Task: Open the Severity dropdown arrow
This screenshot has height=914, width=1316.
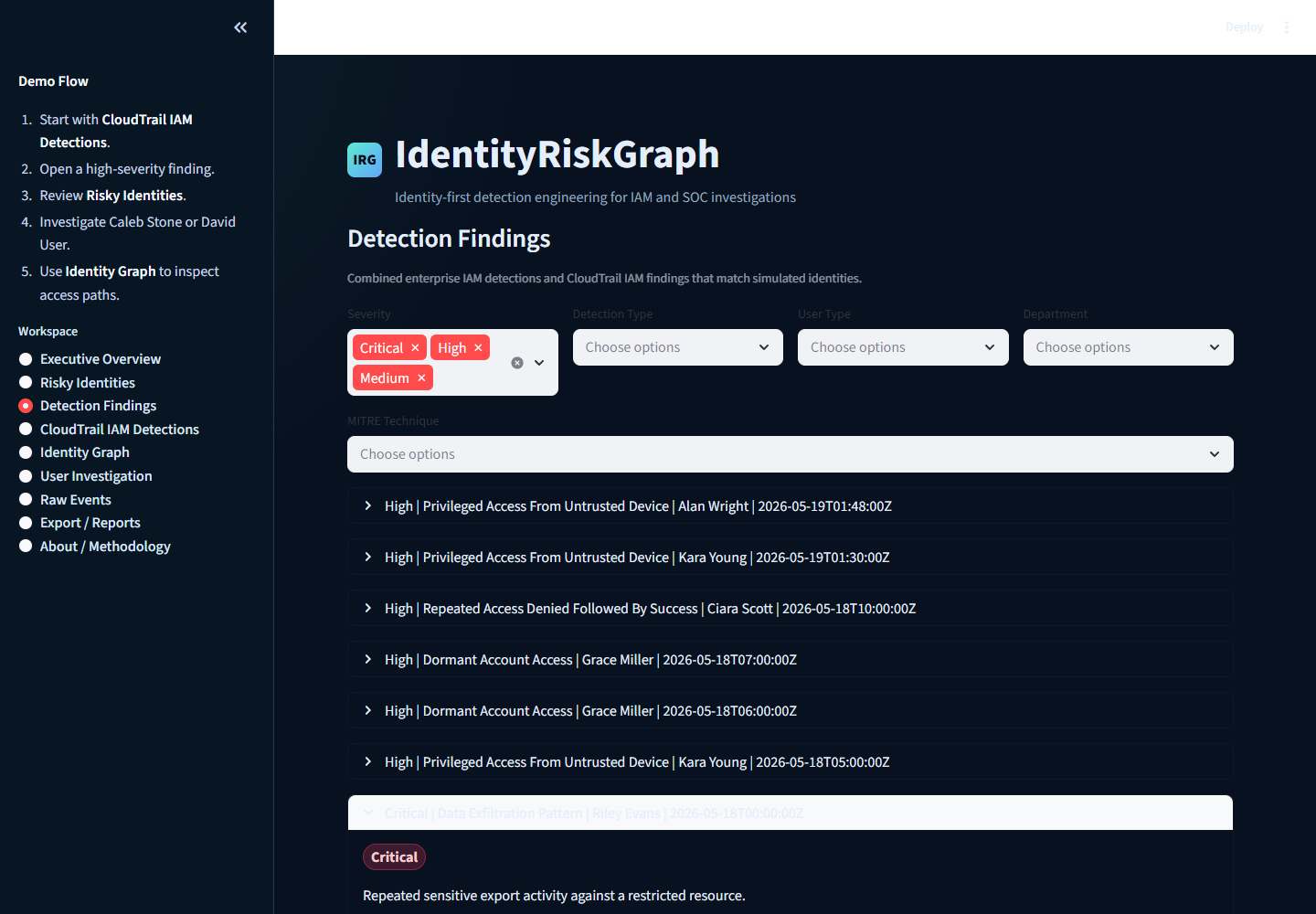Action: pos(539,363)
